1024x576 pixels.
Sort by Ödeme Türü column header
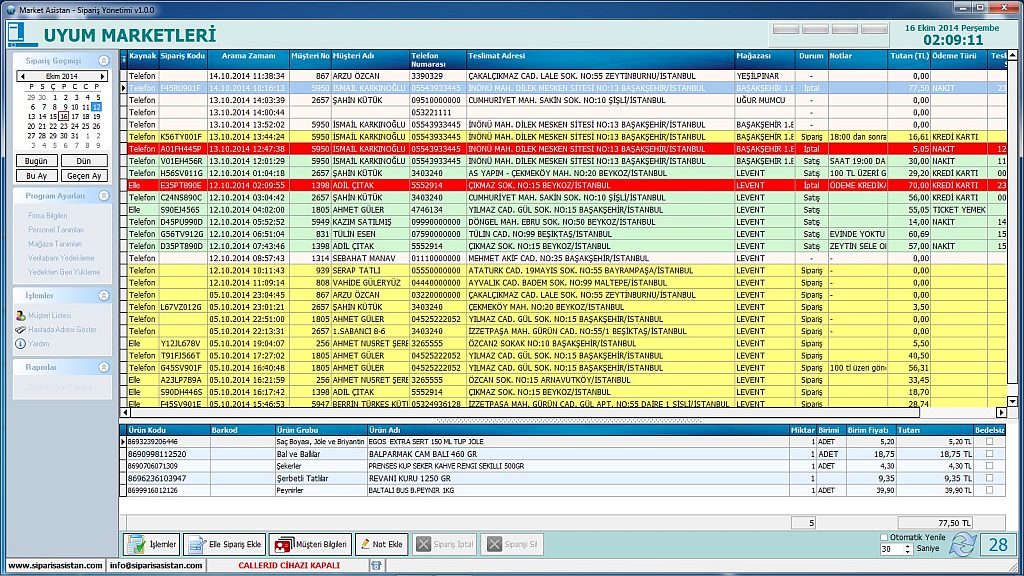[x=958, y=59]
